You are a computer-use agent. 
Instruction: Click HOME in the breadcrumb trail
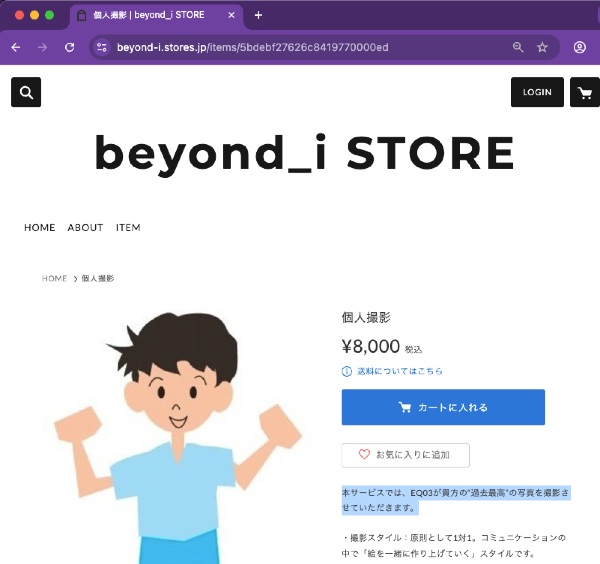[54, 278]
